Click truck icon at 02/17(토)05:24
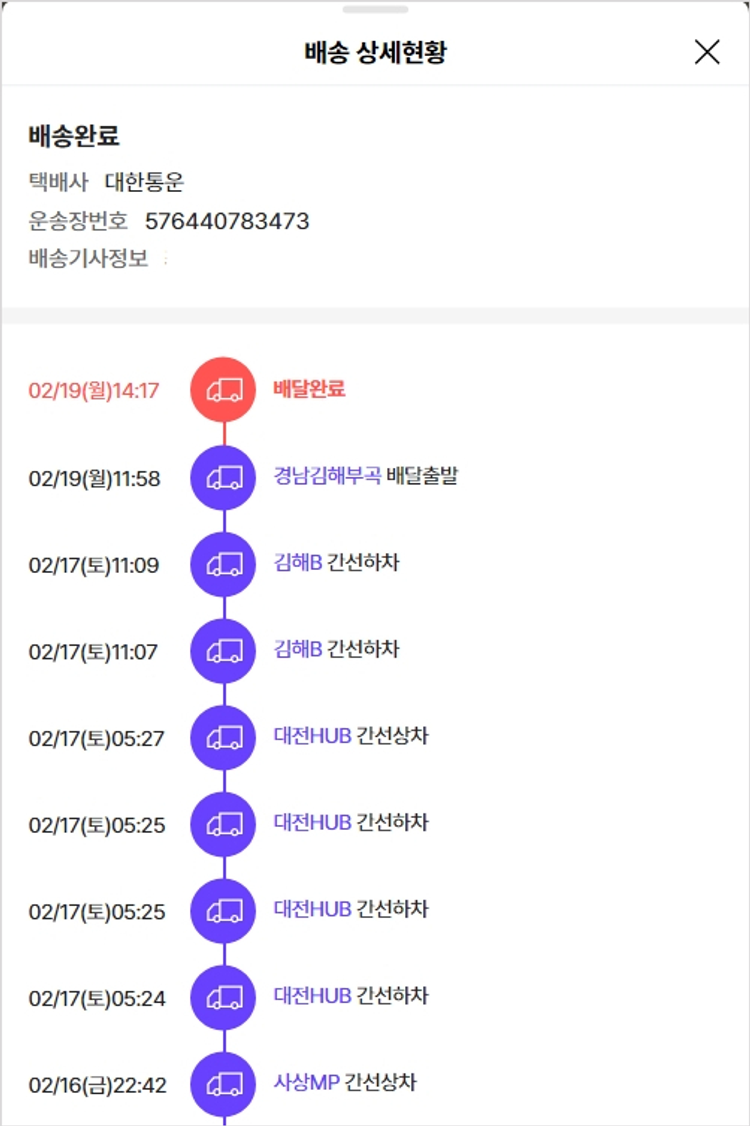The height and width of the screenshot is (1126, 750). (224, 998)
